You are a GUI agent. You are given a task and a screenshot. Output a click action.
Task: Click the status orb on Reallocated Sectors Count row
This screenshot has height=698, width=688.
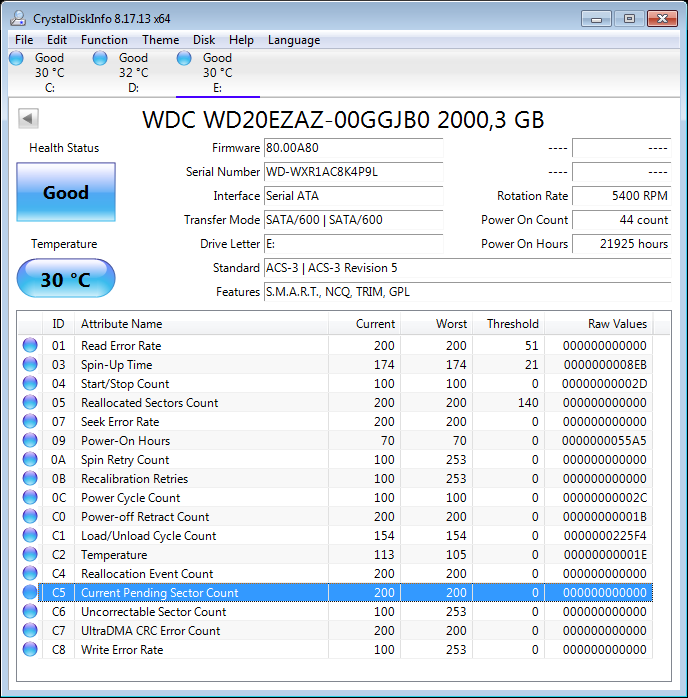(x=30, y=402)
